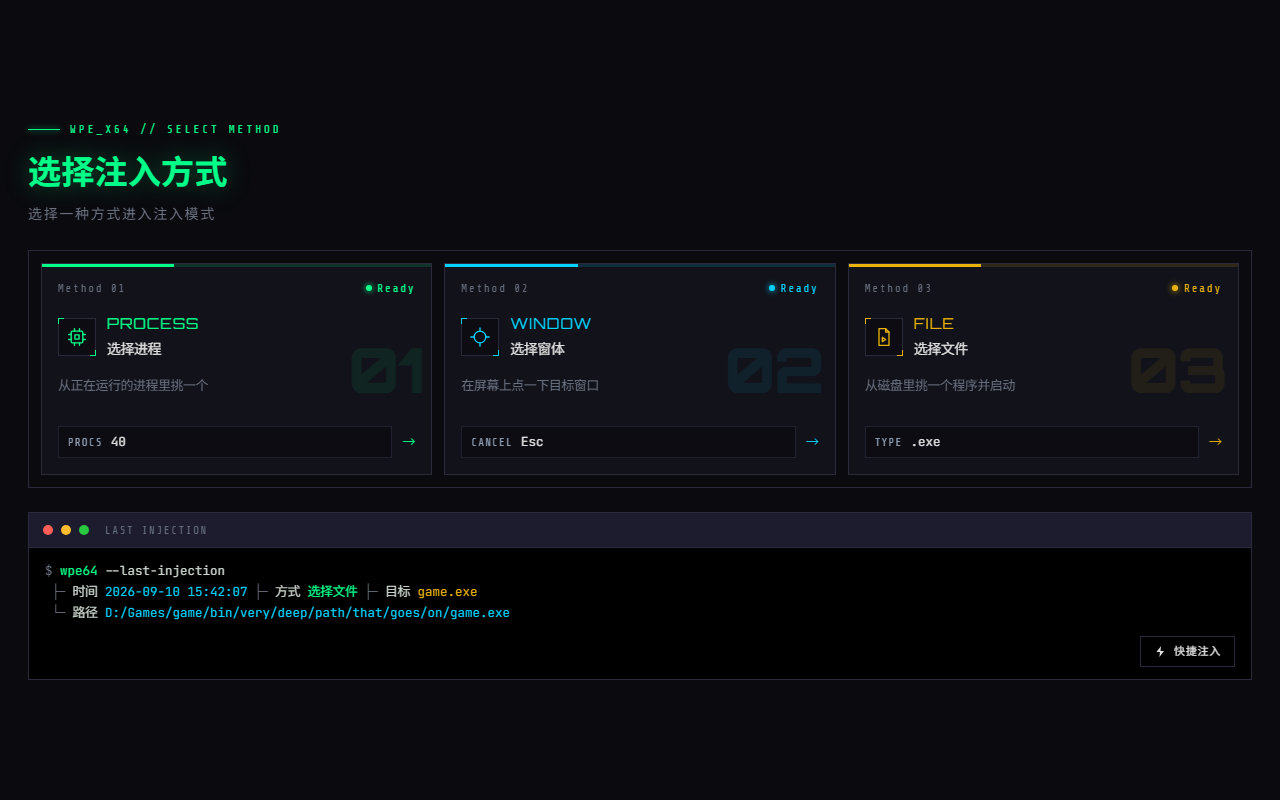Image resolution: width=1280 pixels, height=800 pixels.
Task: Click the green dot in terminal header
Action: click(x=84, y=530)
